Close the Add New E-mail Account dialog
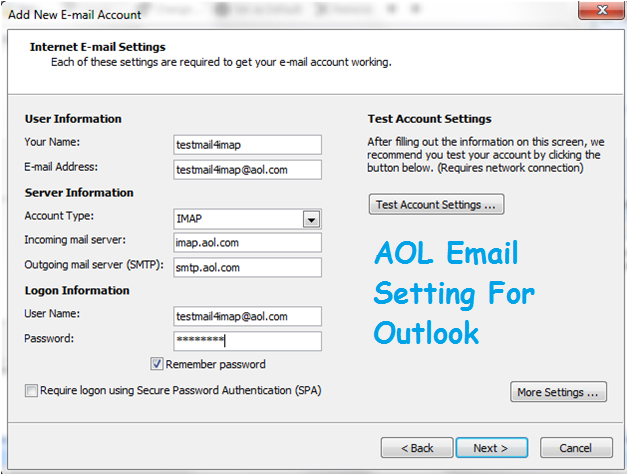The image size is (627, 474). 601,10
